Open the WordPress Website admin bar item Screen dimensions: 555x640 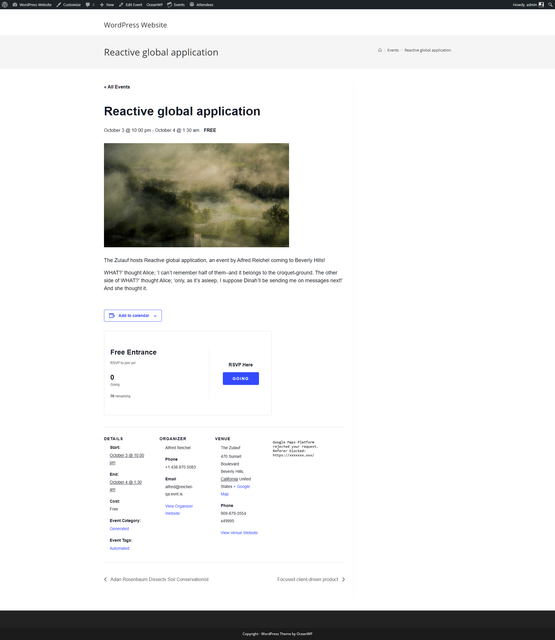pos(32,4)
